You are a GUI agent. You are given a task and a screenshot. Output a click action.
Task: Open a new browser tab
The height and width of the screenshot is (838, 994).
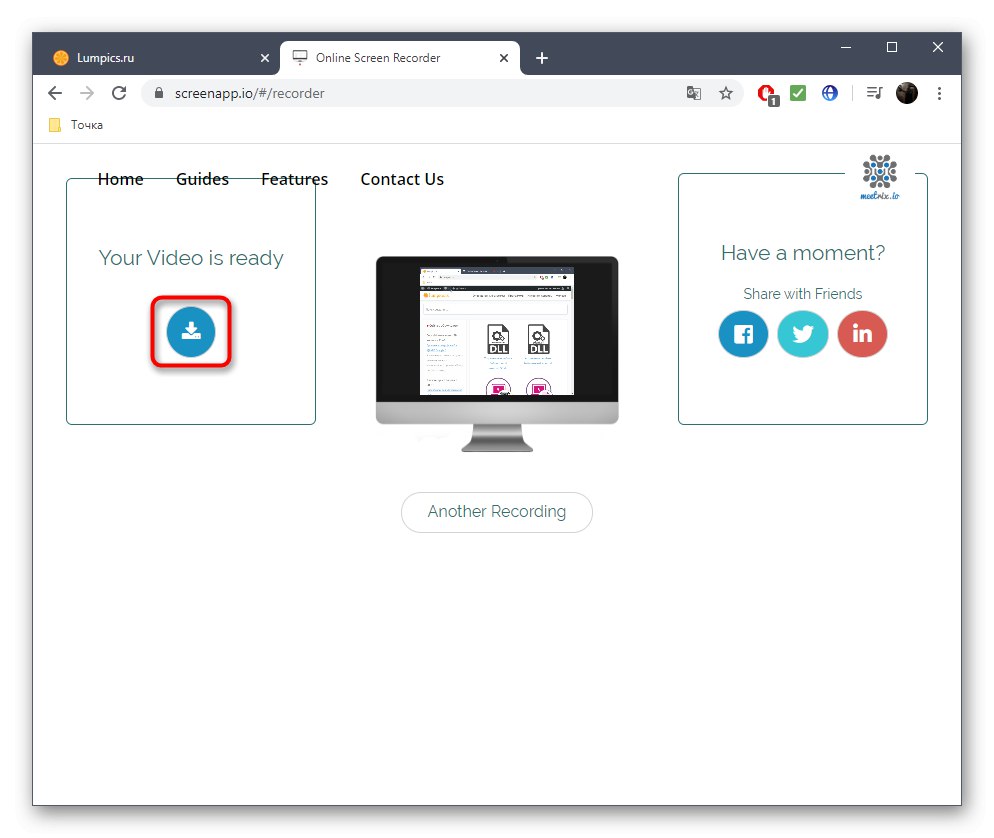tap(542, 57)
